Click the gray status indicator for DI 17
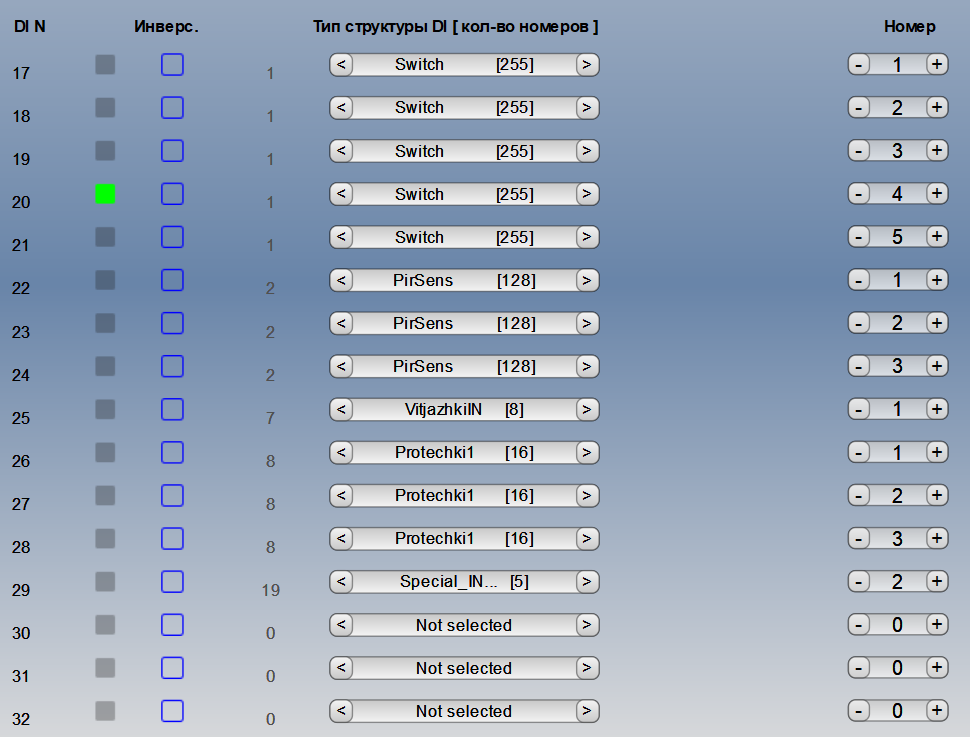The height and width of the screenshot is (737, 970). click(x=105, y=65)
